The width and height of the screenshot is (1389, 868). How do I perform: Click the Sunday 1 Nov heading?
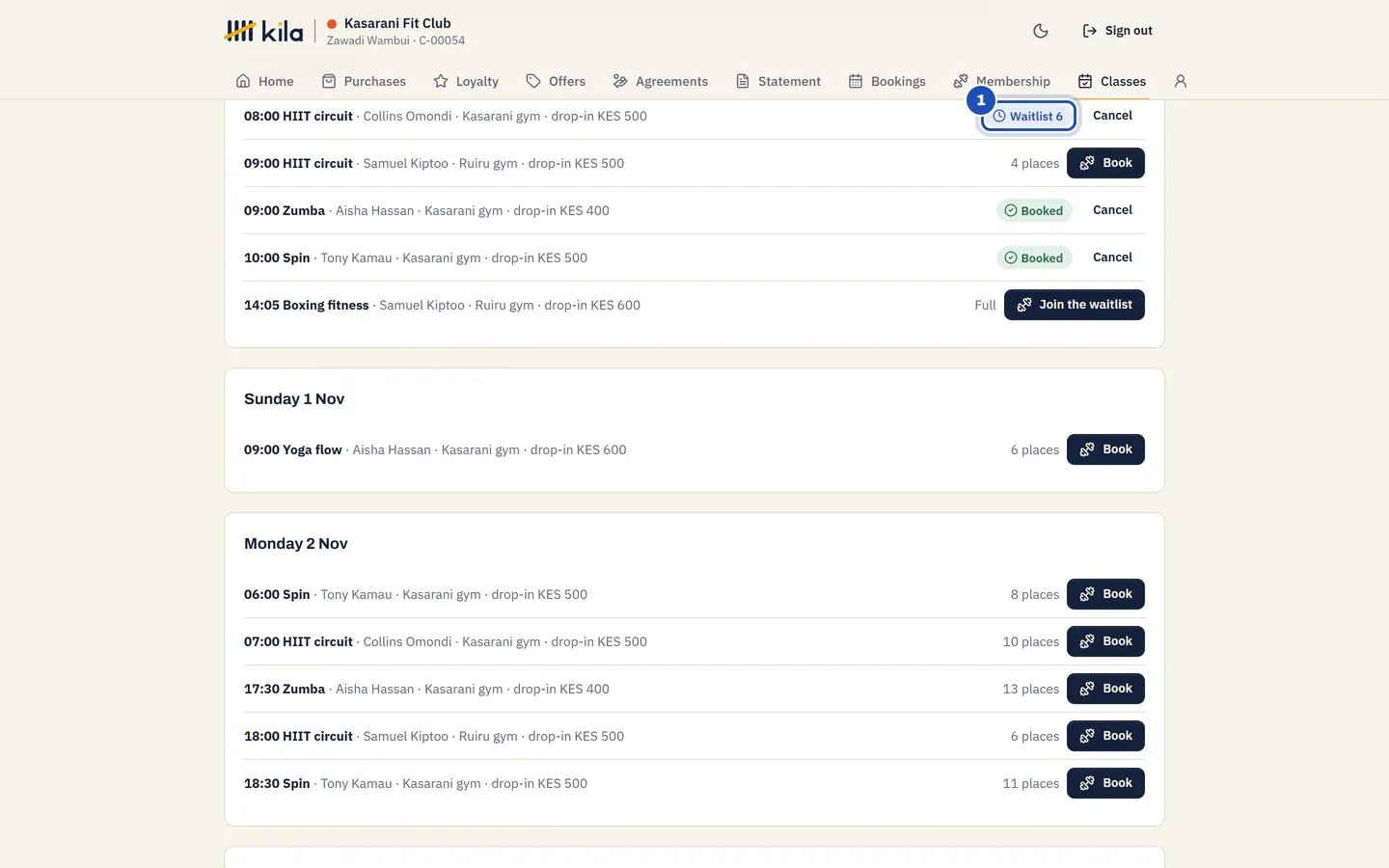click(x=294, y=399)
